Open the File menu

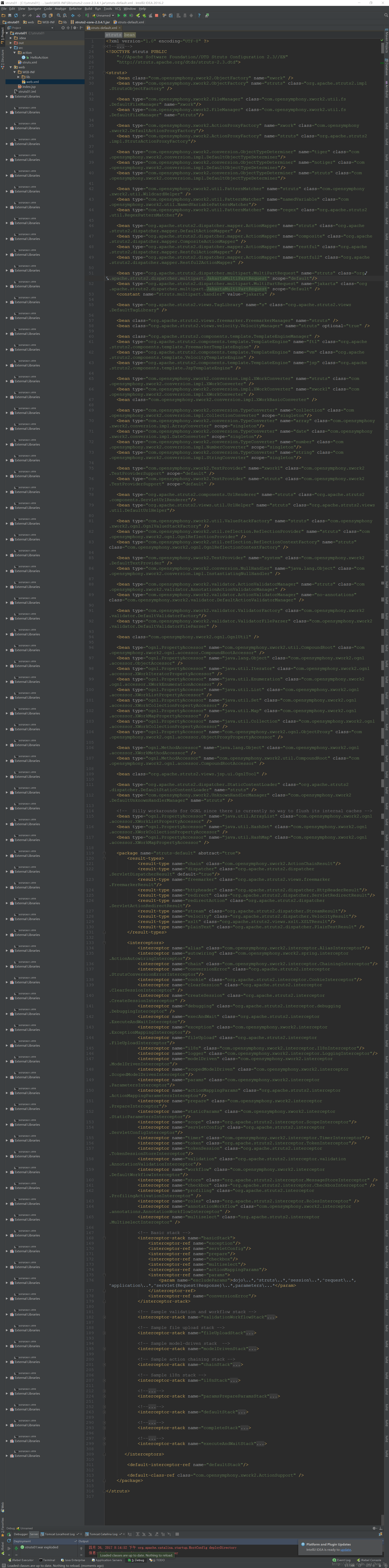[4, 9]
